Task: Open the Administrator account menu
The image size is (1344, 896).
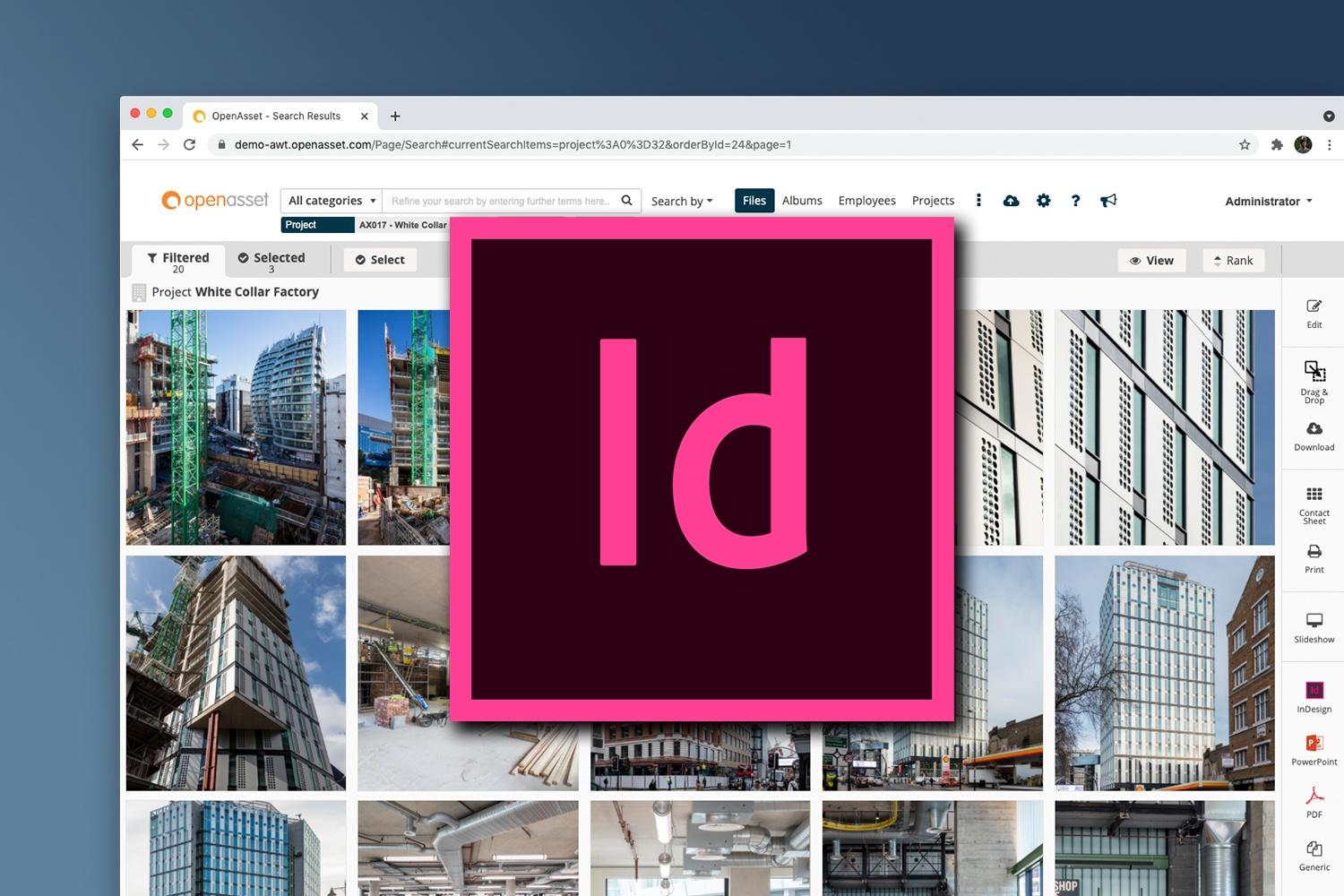Action: (1269, 201)
